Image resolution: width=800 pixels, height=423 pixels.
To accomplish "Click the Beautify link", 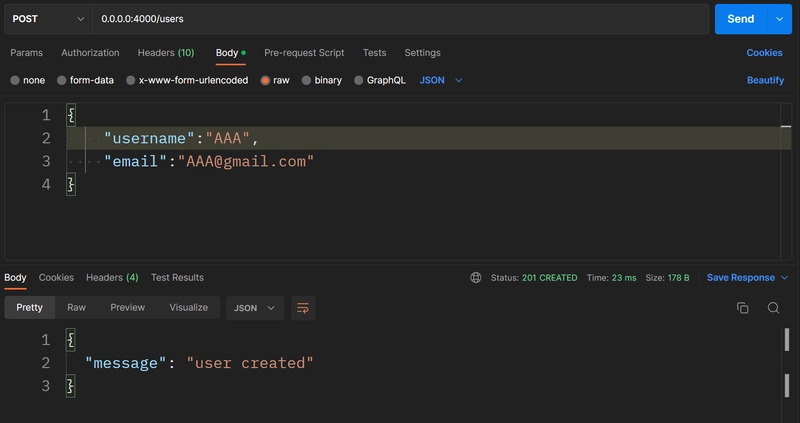I will 765,80.
